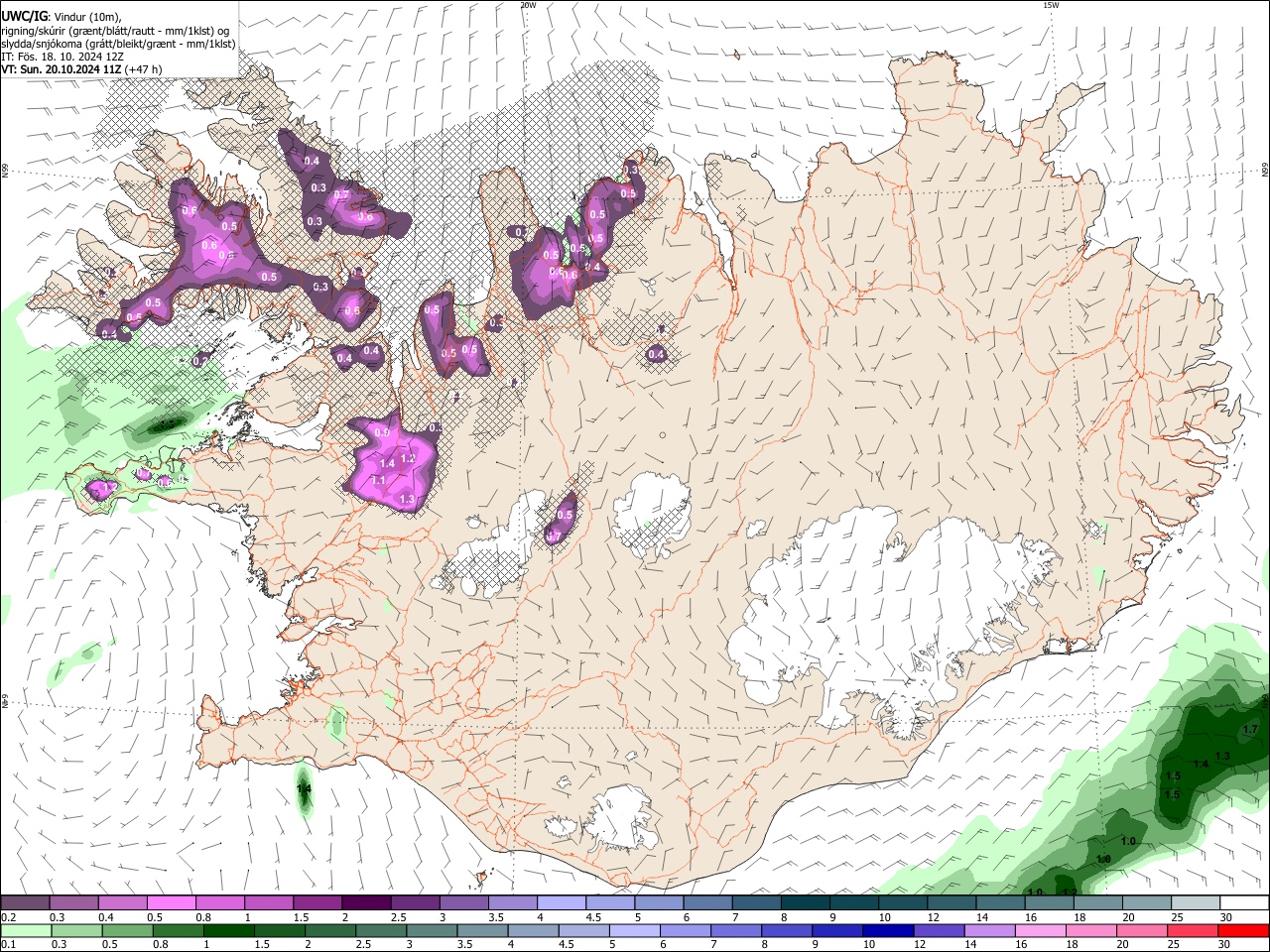Select the valid time line 'VT: Sun. 20.10.2024 11Z'

pyautogui.click(x=61, y=69)
